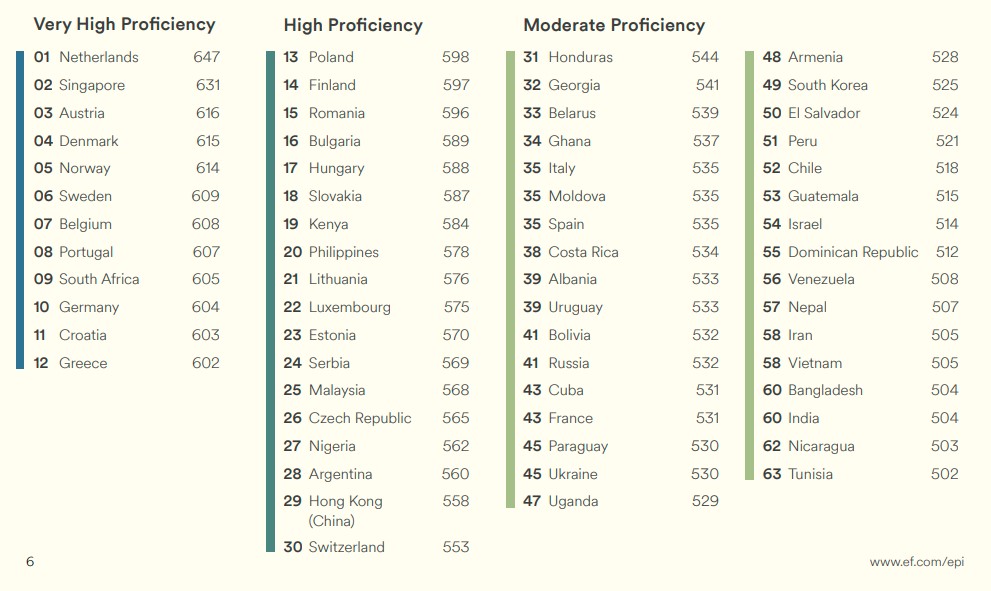Select the High Proficiency heading

(353, 26)
